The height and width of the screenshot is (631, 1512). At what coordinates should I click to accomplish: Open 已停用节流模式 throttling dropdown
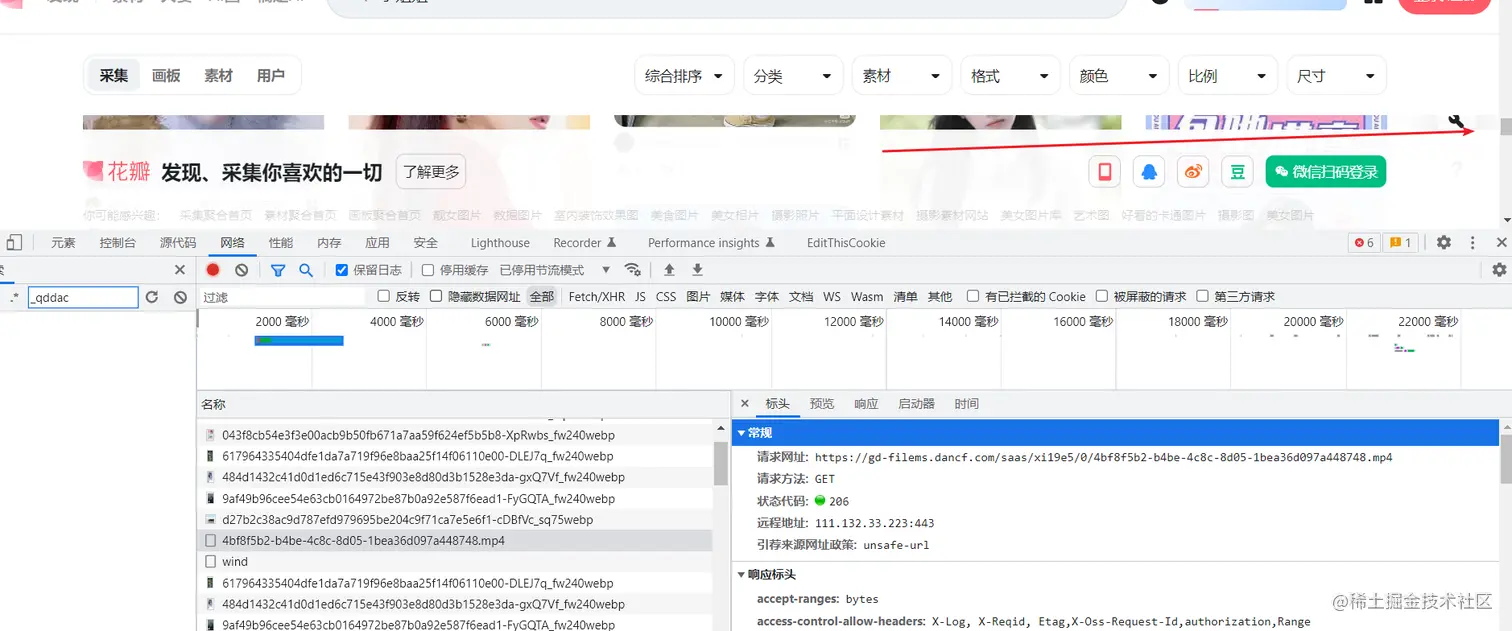point(555,270)
